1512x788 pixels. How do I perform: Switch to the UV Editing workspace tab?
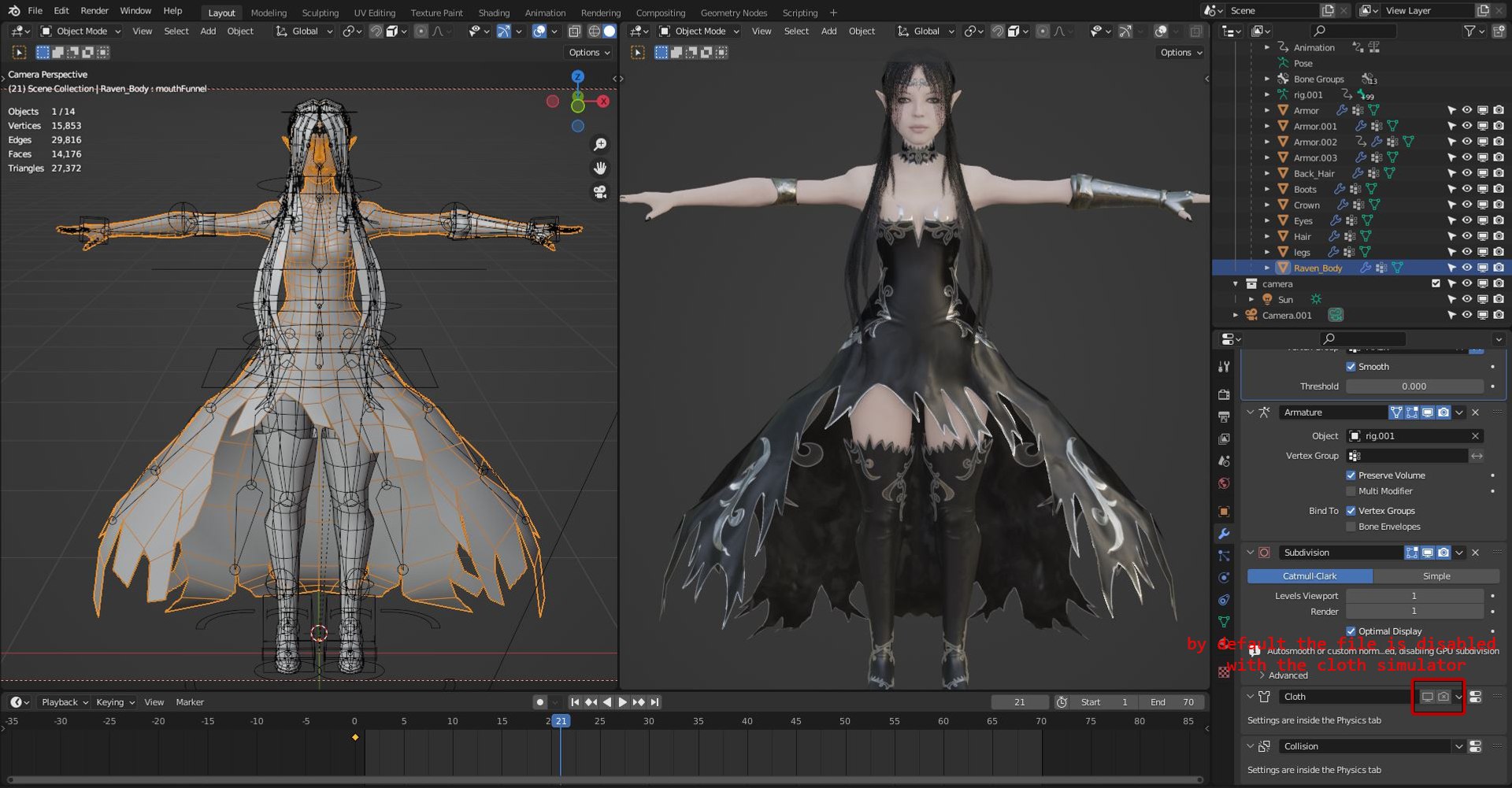pos(375,13)
